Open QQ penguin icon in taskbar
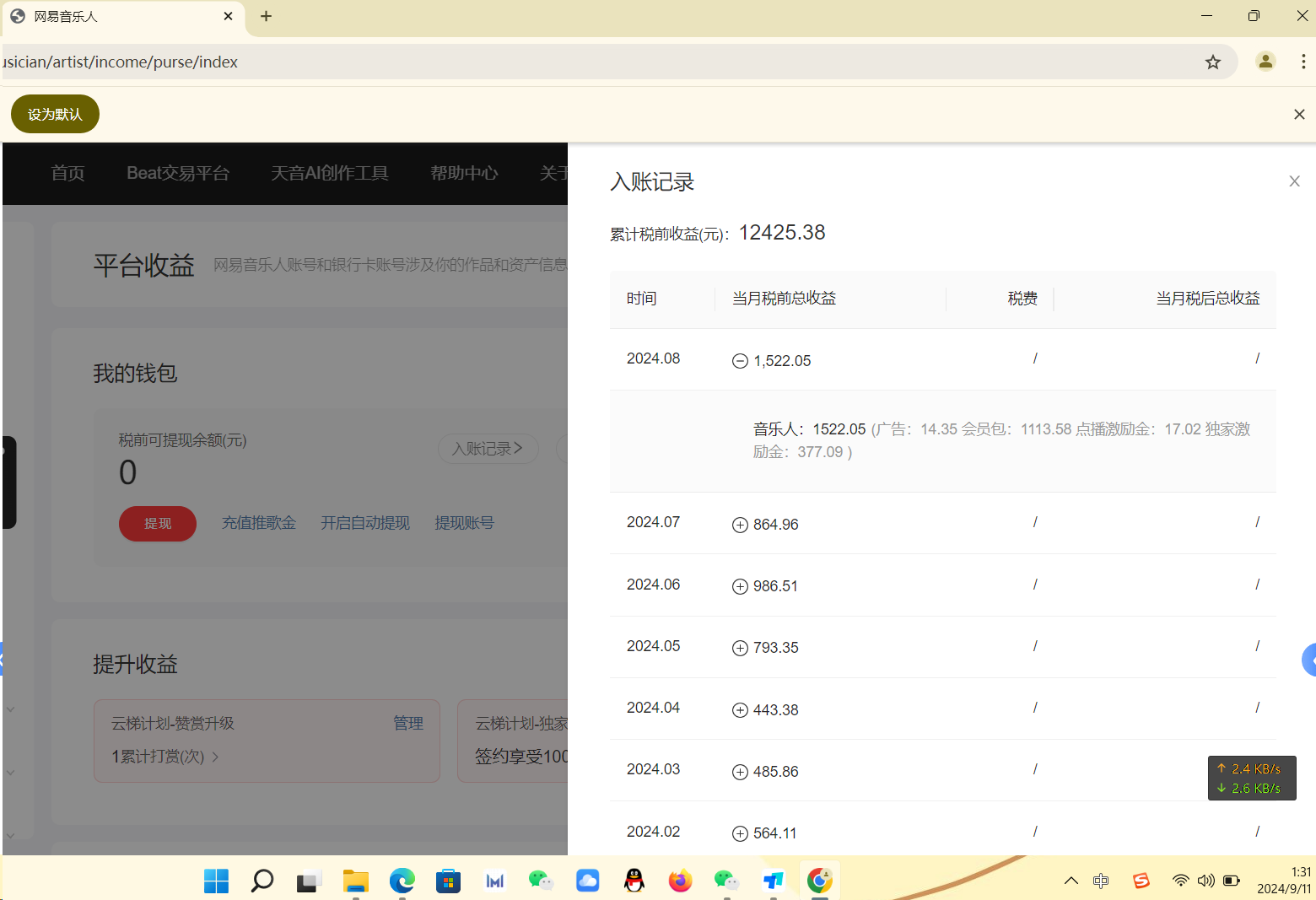The image size is (1316, 900). coord(634,881)
